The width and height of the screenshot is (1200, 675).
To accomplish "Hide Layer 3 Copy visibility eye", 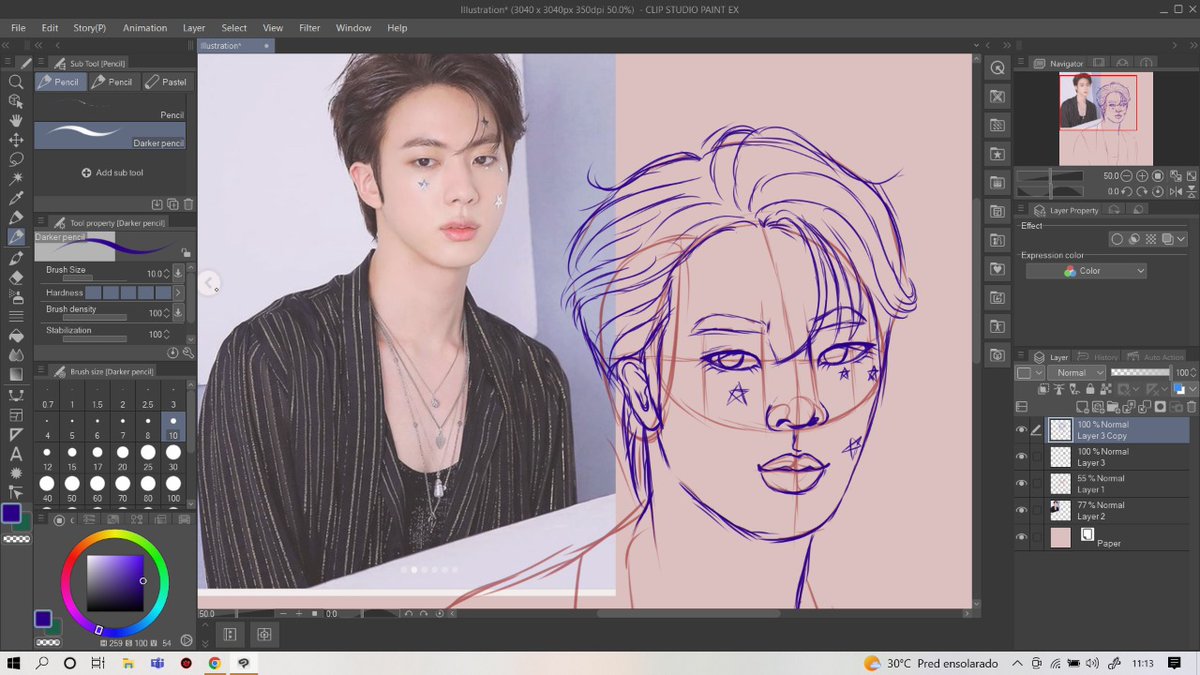I will click(1021, 430).
